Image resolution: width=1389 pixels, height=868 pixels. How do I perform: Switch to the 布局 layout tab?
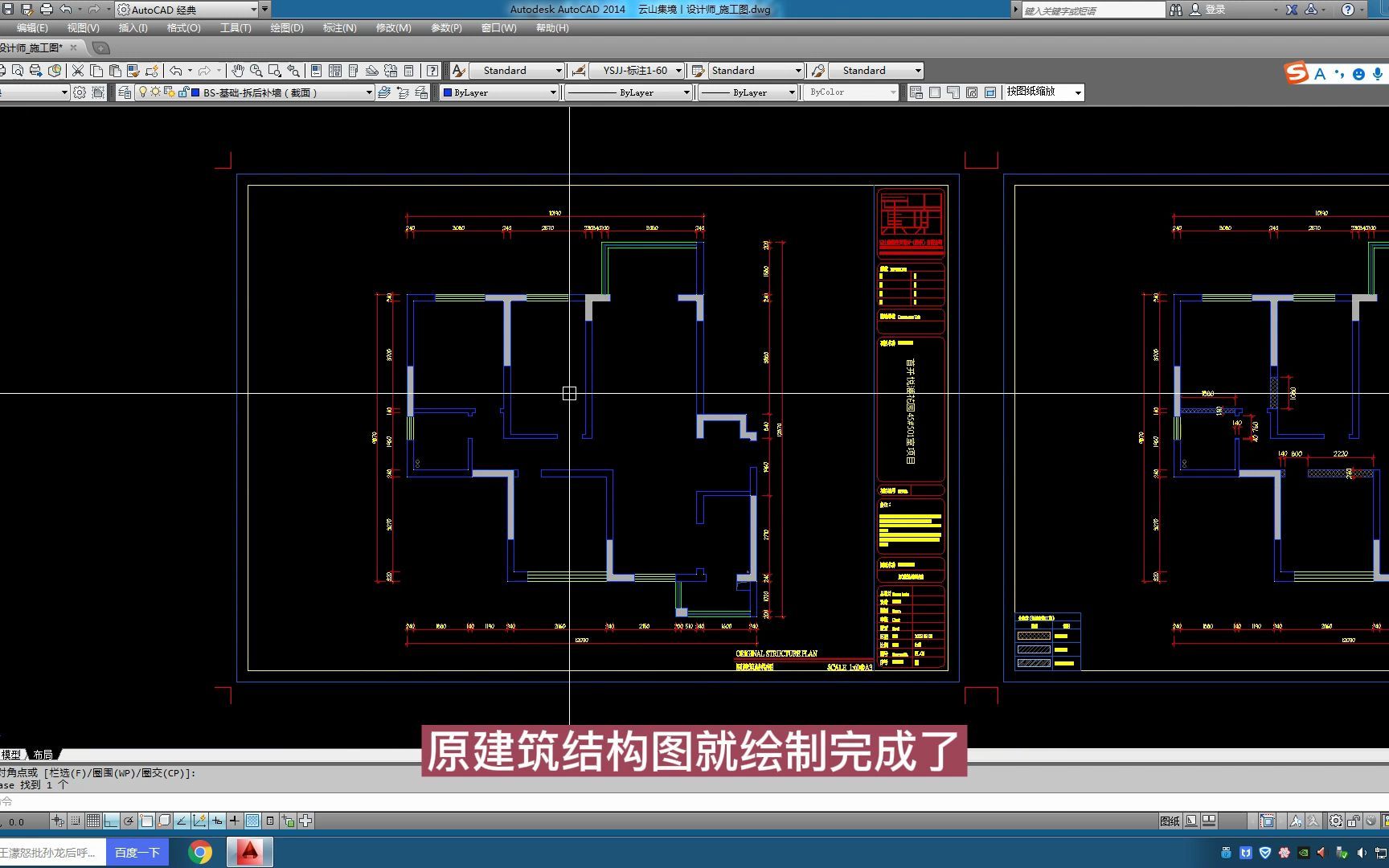pyautogui.click(x=43, y=755)
